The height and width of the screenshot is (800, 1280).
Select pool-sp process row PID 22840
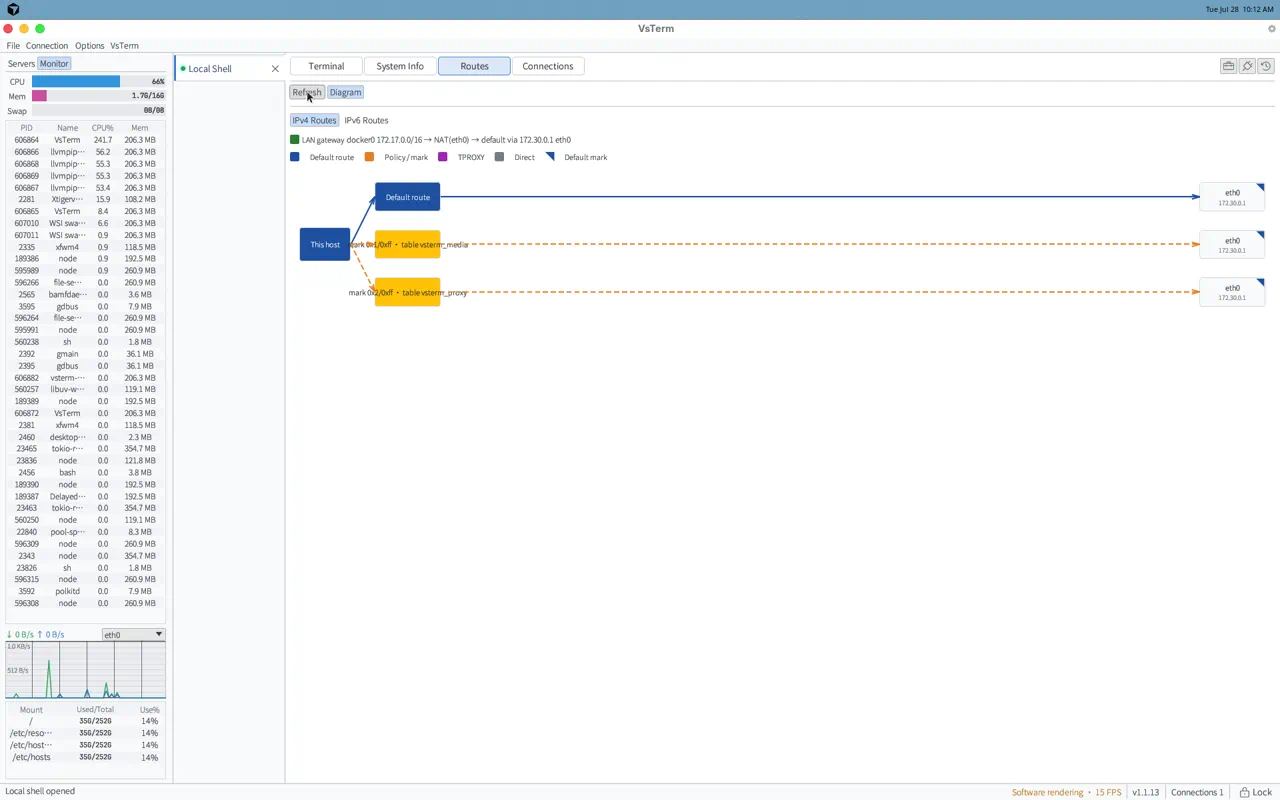click(85, 532)
